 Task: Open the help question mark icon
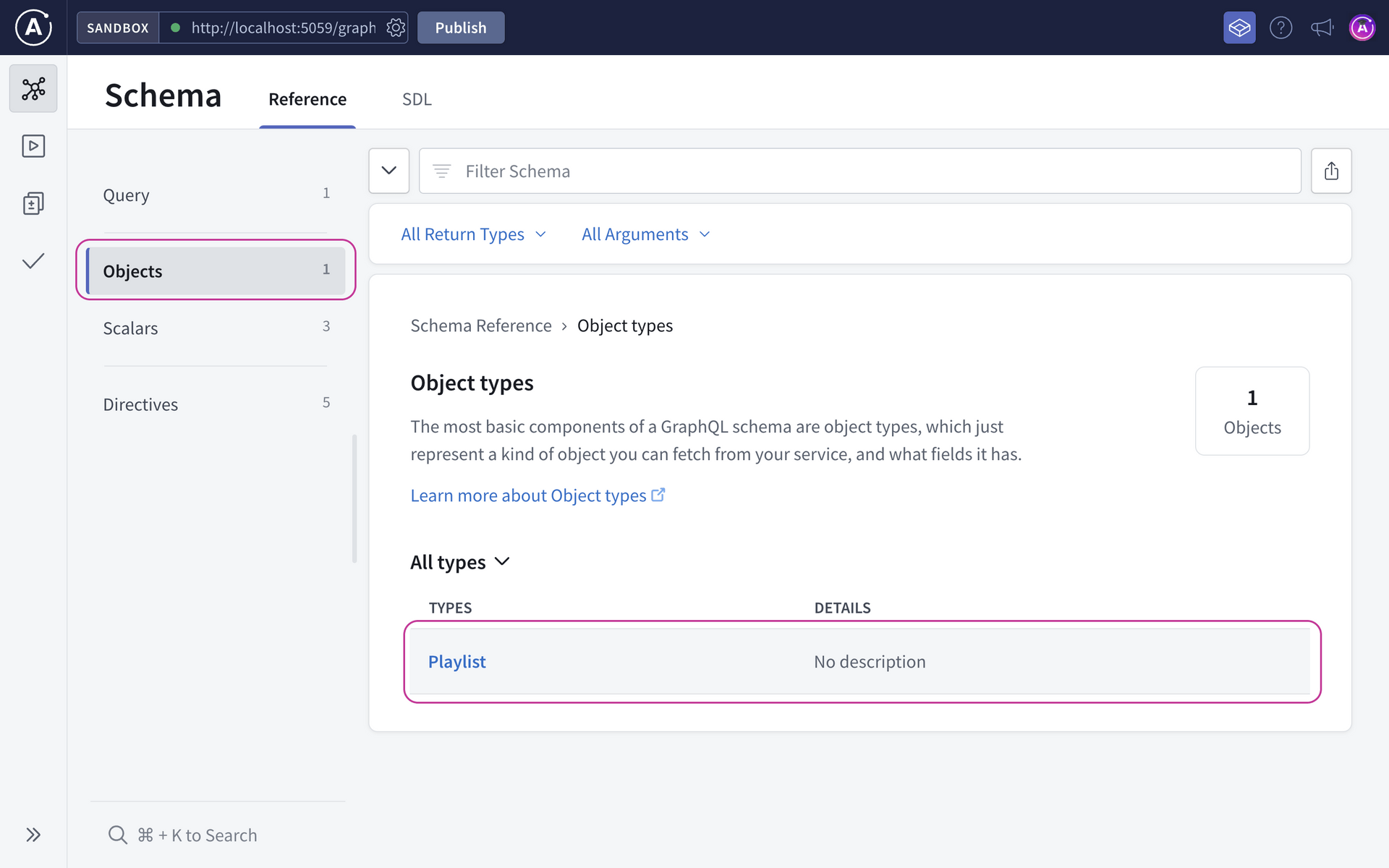[x=1280, y=27]
